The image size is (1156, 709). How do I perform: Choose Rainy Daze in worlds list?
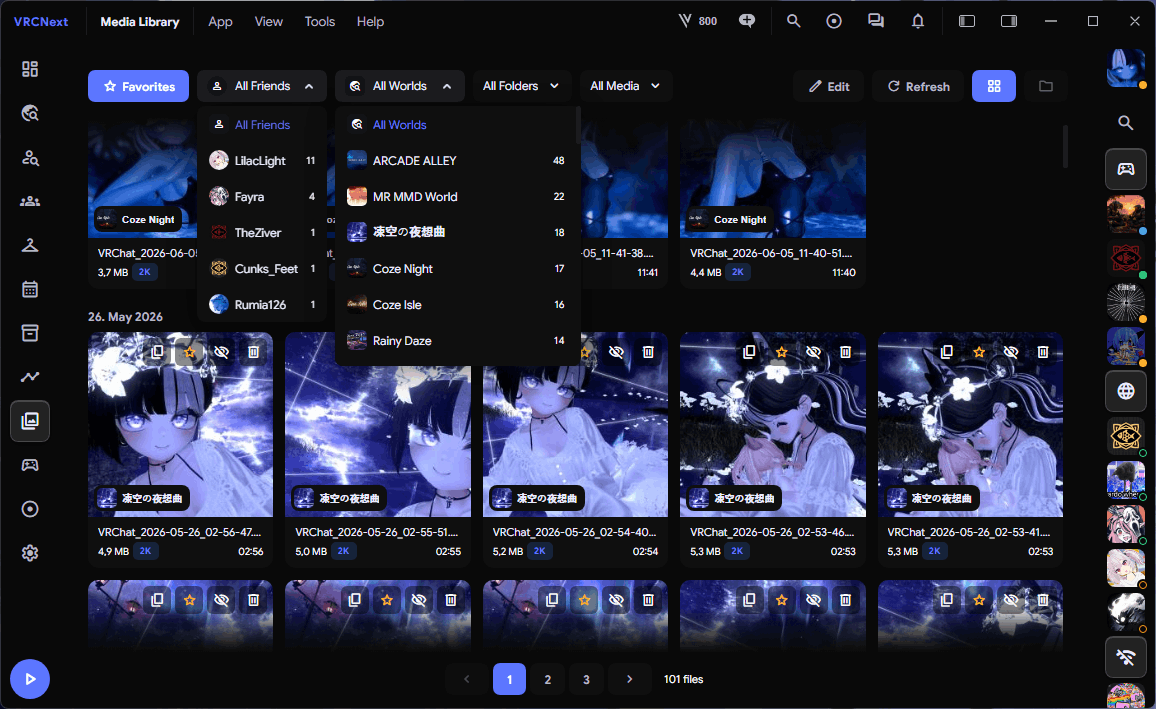[456, 340]
